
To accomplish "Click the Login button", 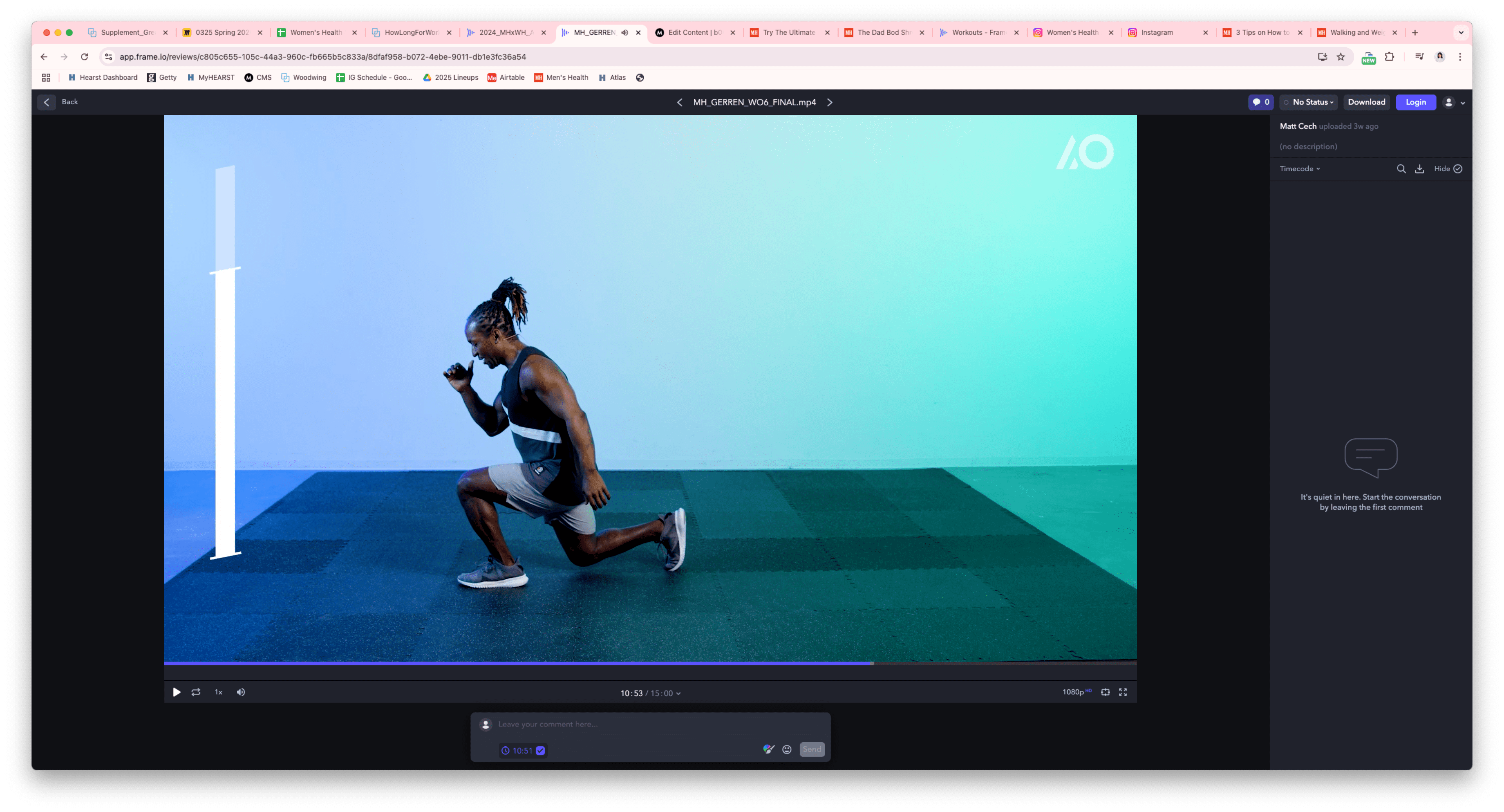I will tap(1415, 102).
